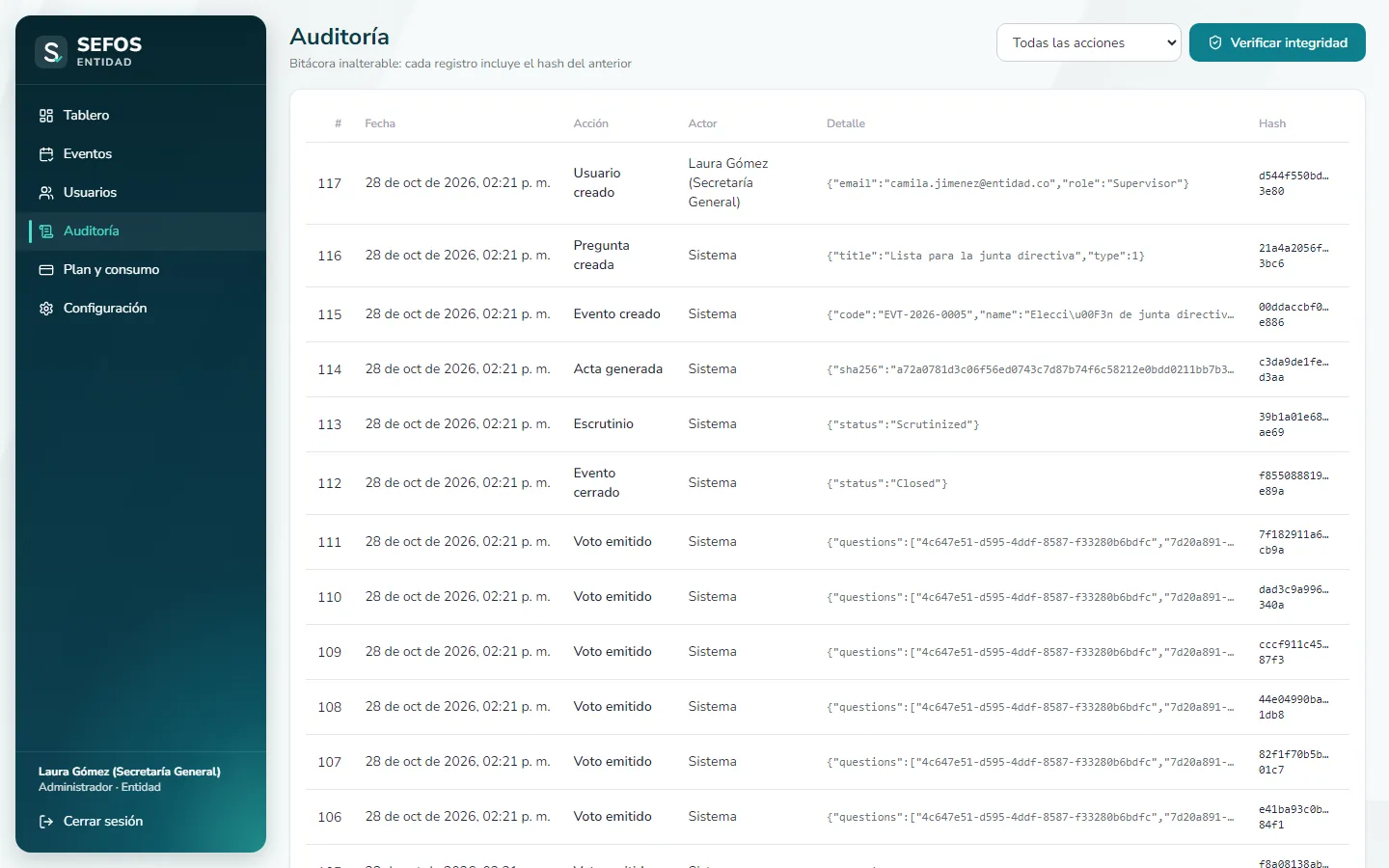Click the Tablero dashboard icon
The image size is (1389, 868).
[46, 116]
